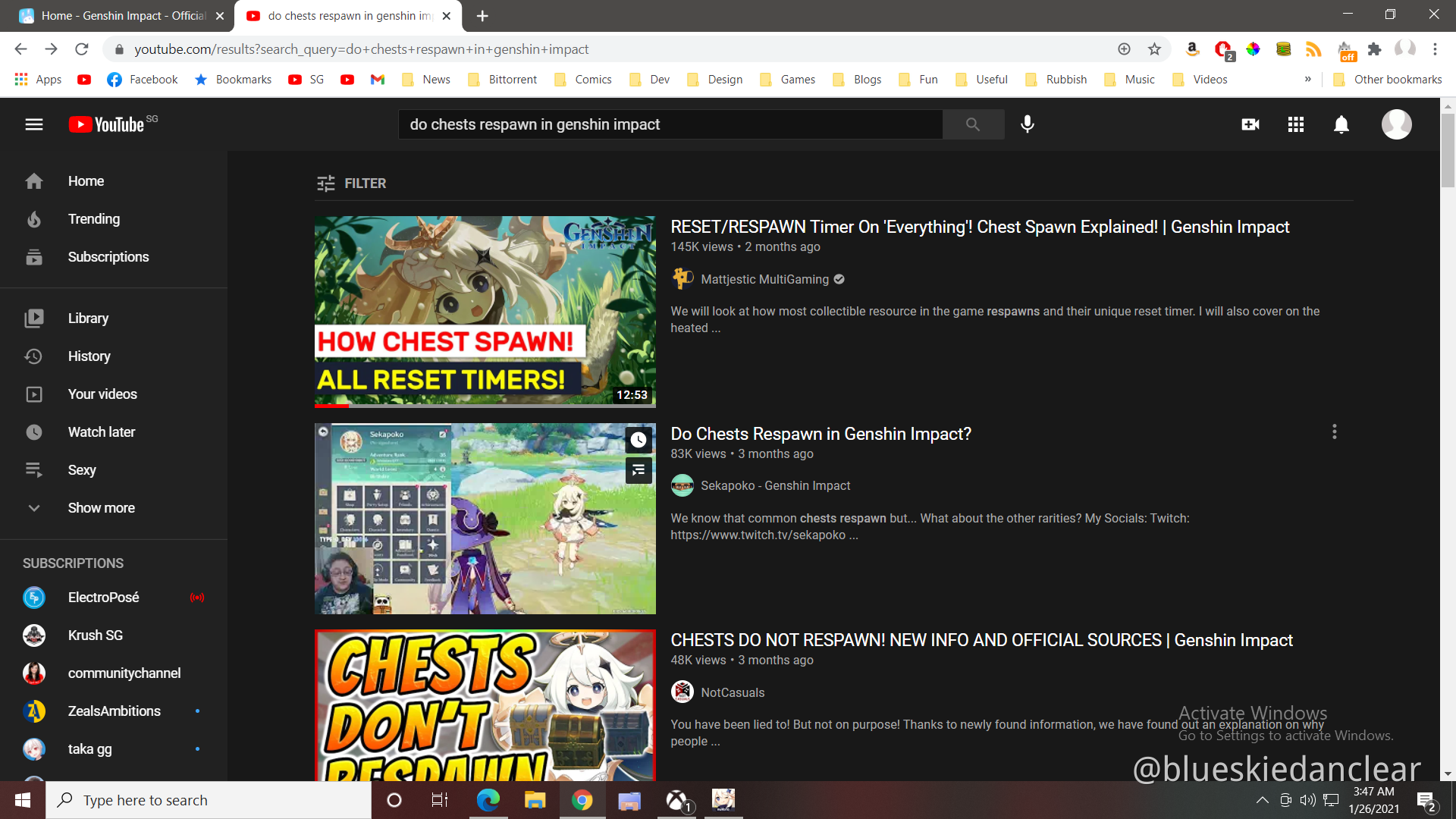Open the YouTube apps grid
The width and height of the screenshot is (1456, 819).
(1295, 124)
